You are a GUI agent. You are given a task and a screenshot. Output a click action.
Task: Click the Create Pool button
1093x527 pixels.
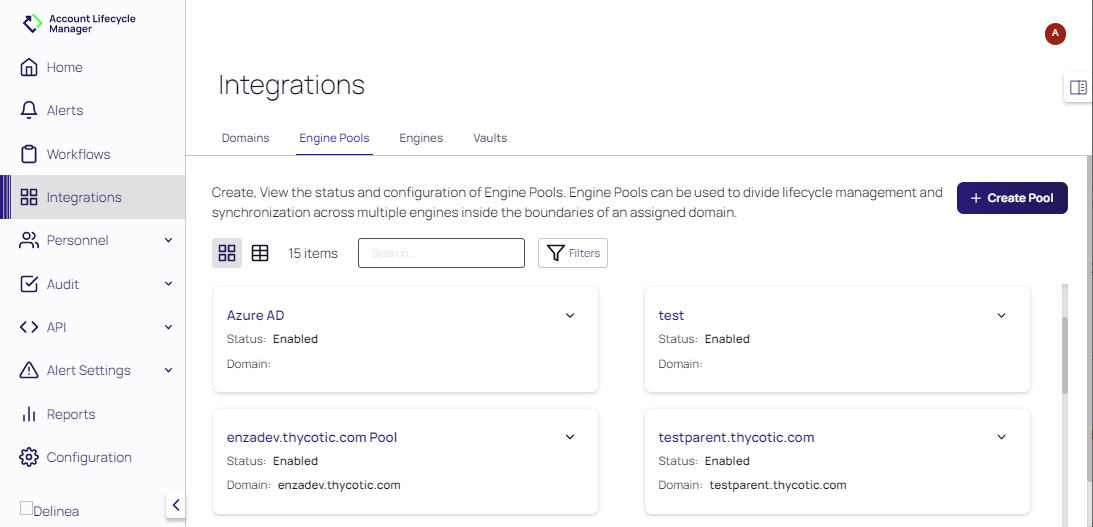1012,198
